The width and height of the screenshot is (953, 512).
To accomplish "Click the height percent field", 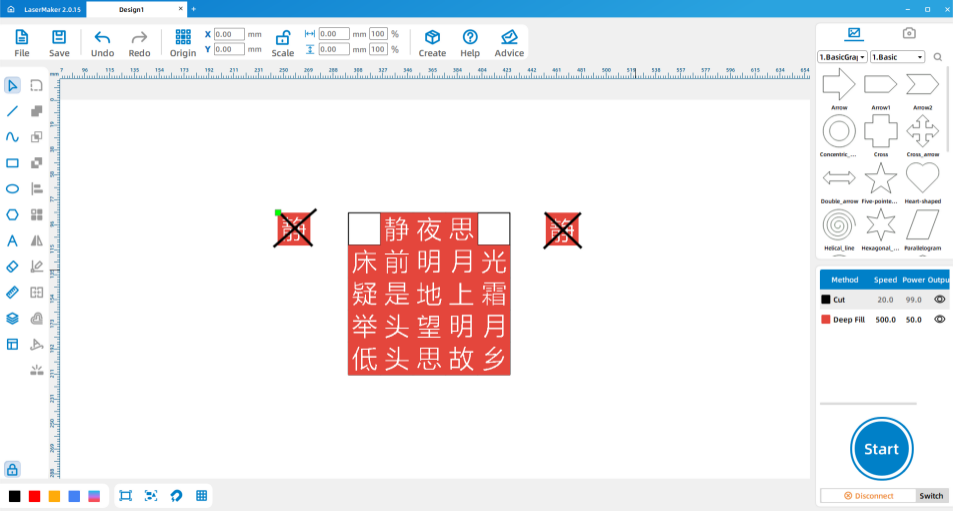I will 378,49.
